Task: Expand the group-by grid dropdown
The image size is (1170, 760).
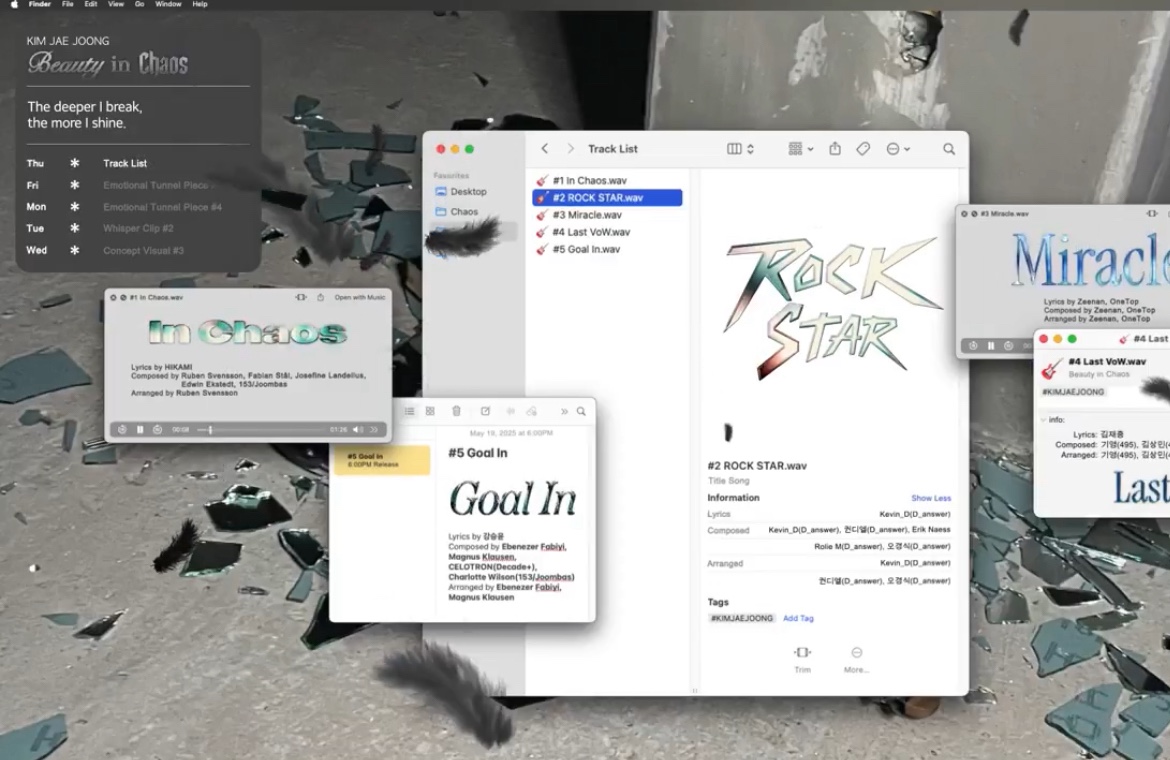Action: (800, 149)
